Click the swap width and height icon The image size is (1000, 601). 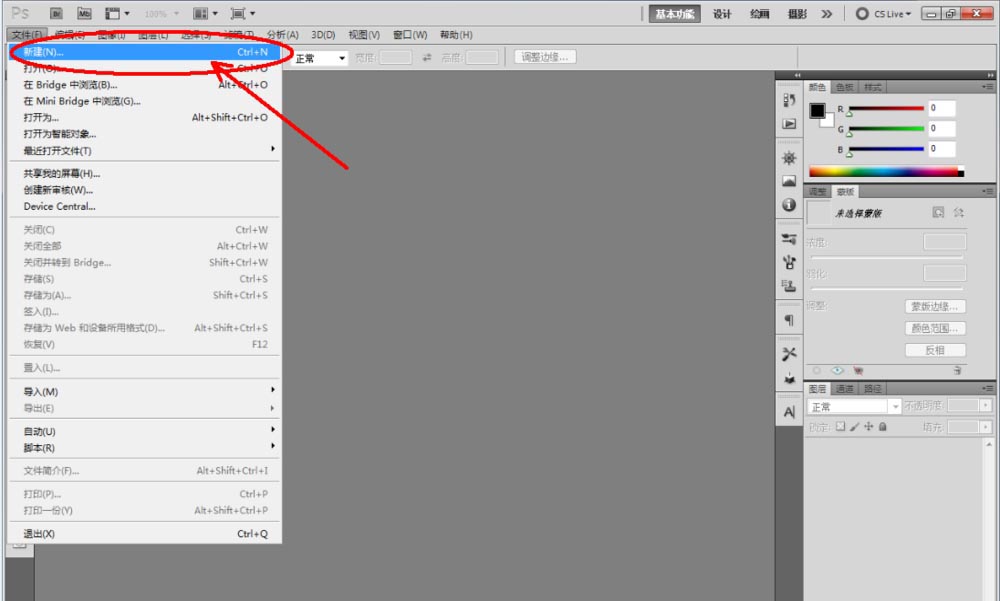click(x=427, y=57)
